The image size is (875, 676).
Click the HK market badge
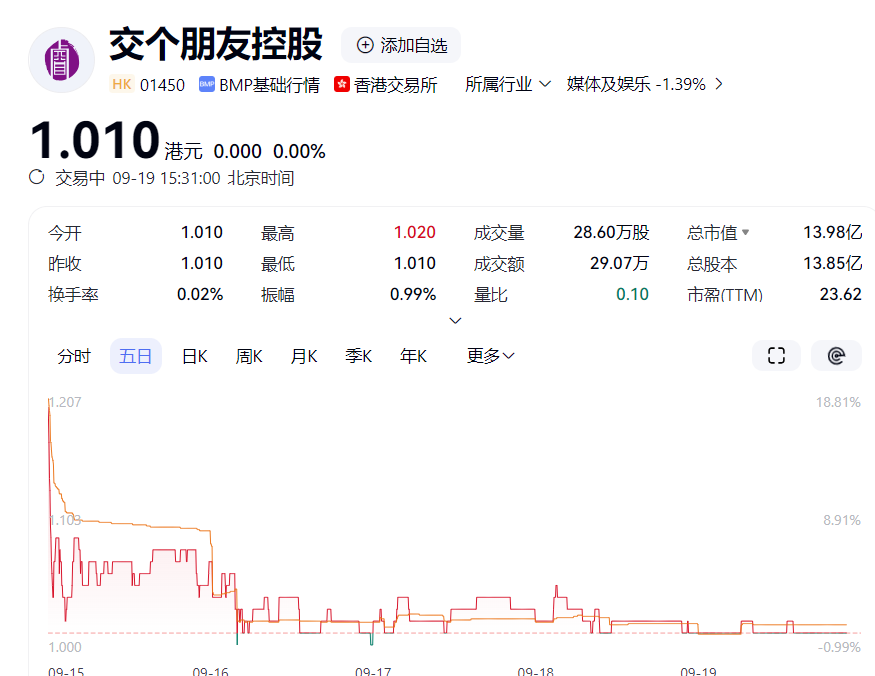(x=122, y=85)
